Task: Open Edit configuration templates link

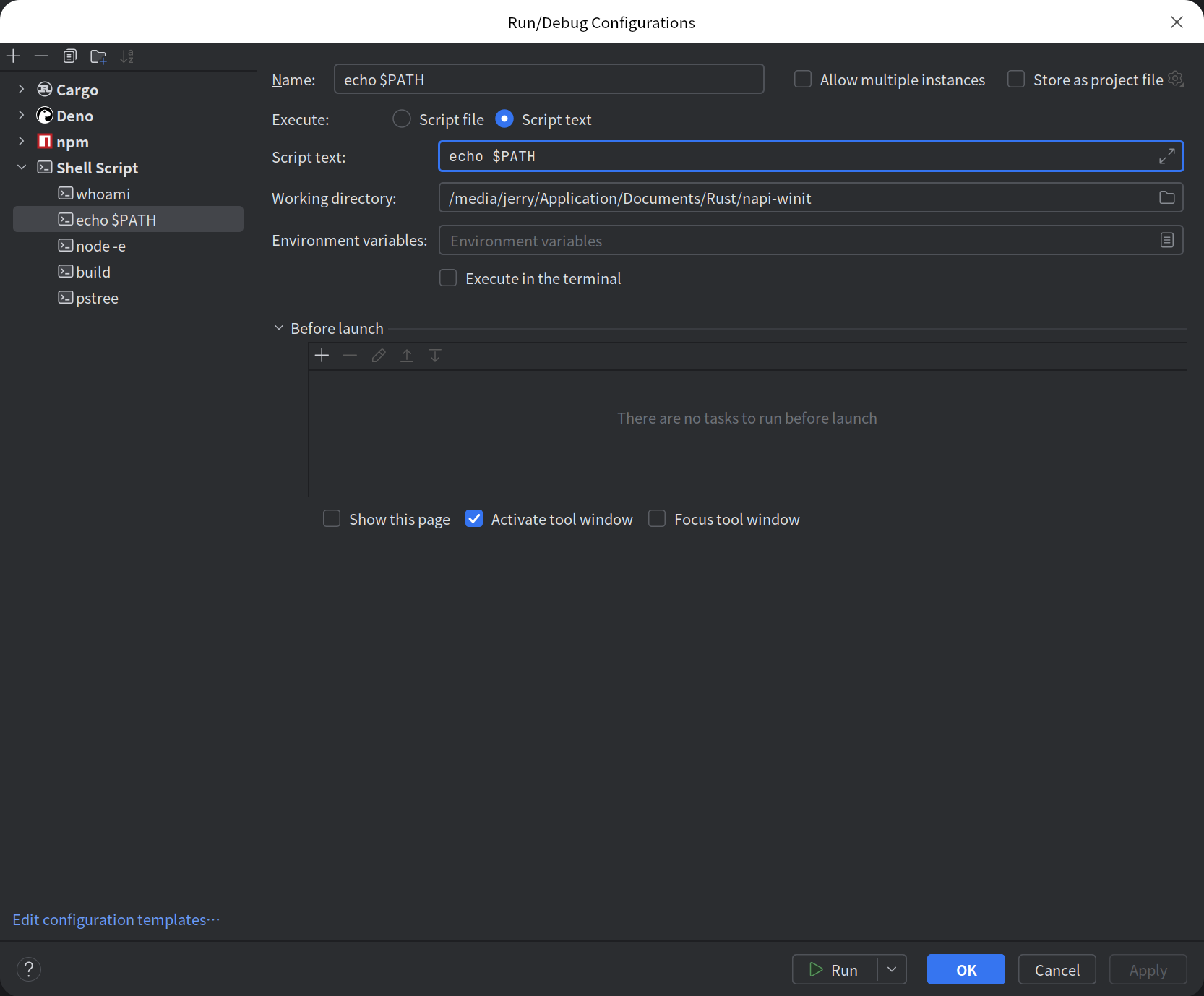Action: tap(116, 919)
